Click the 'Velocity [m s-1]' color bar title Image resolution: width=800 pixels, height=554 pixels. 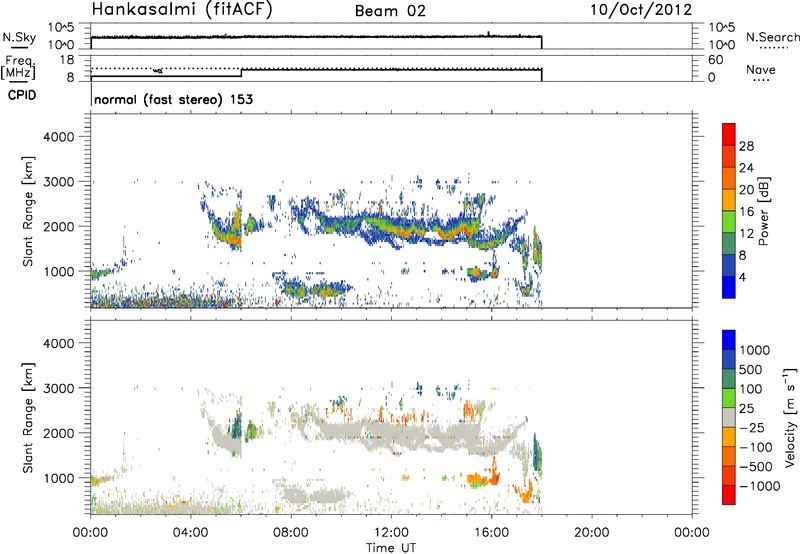(790, 417)
